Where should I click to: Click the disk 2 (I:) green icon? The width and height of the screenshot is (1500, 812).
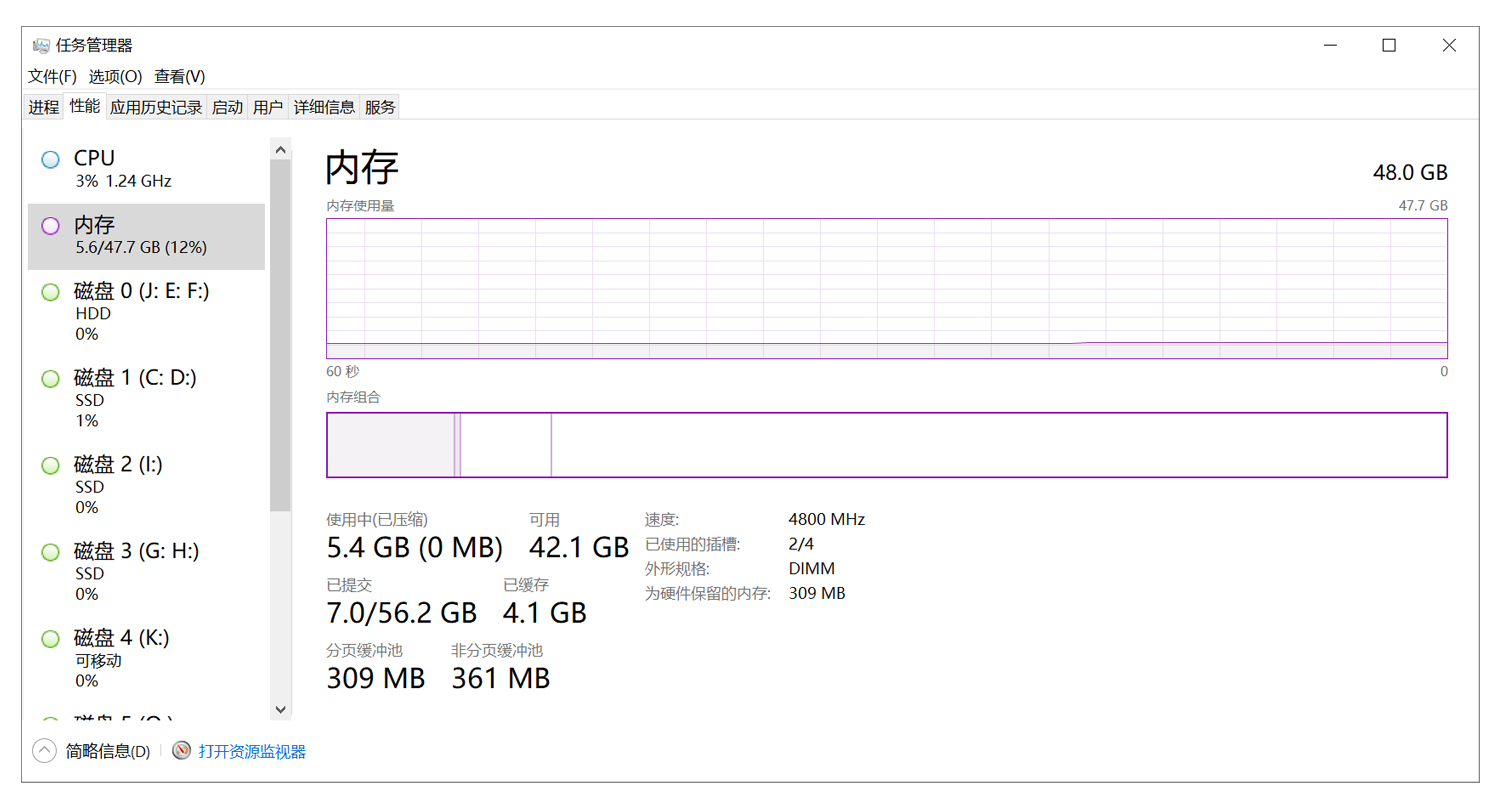tap(50, 465)
